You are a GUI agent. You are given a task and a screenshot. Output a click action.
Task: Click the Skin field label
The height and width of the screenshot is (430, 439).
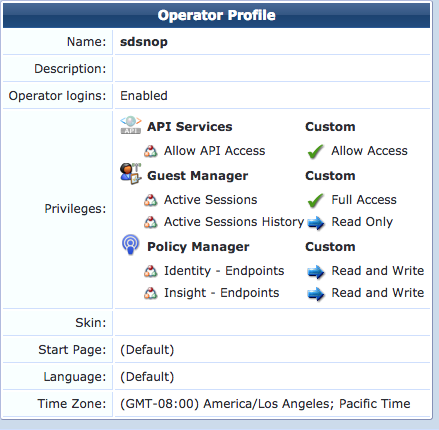click(x=90, y=323)
